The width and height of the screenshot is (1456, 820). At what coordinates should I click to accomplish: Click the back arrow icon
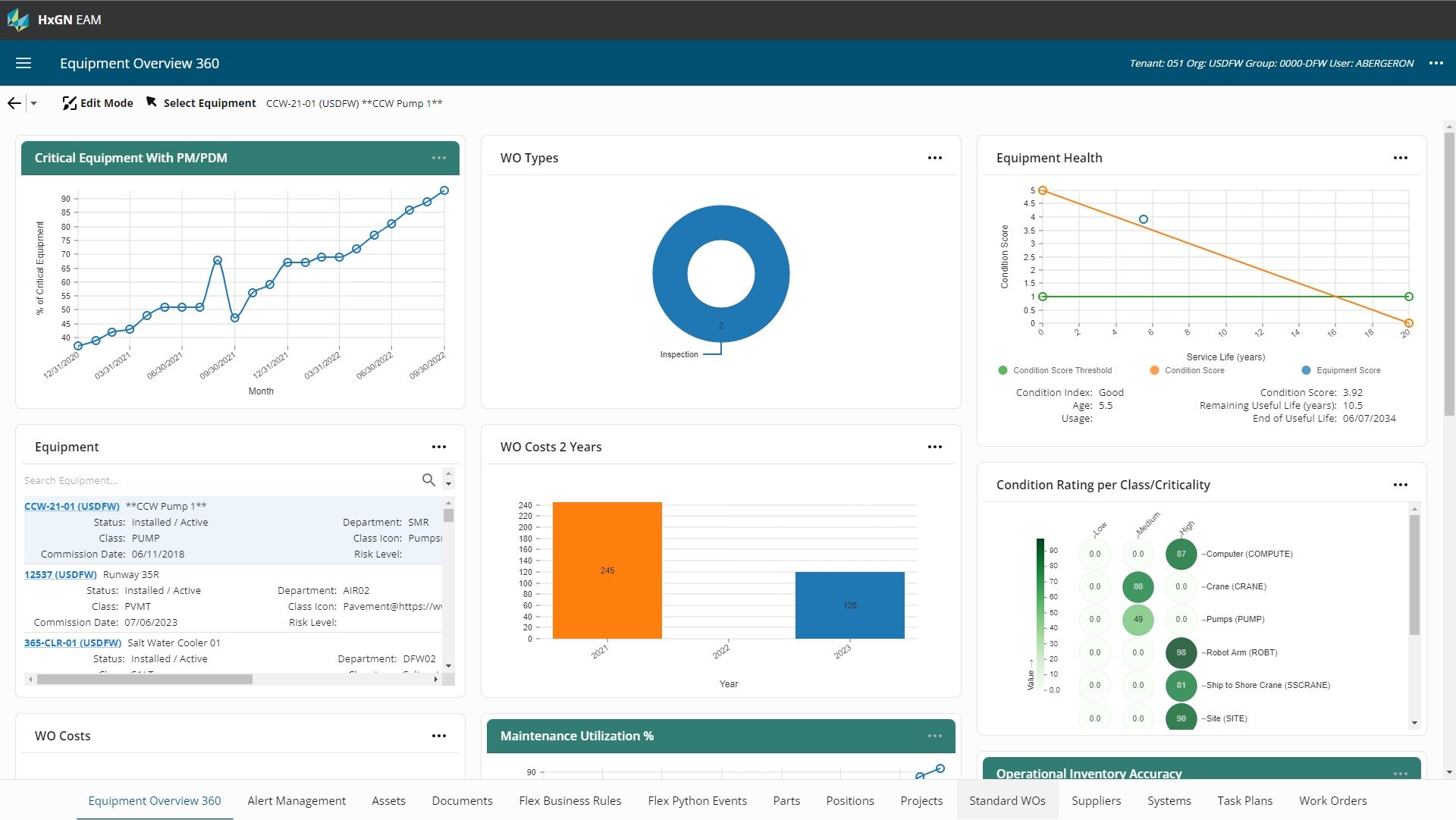(14, 103)
